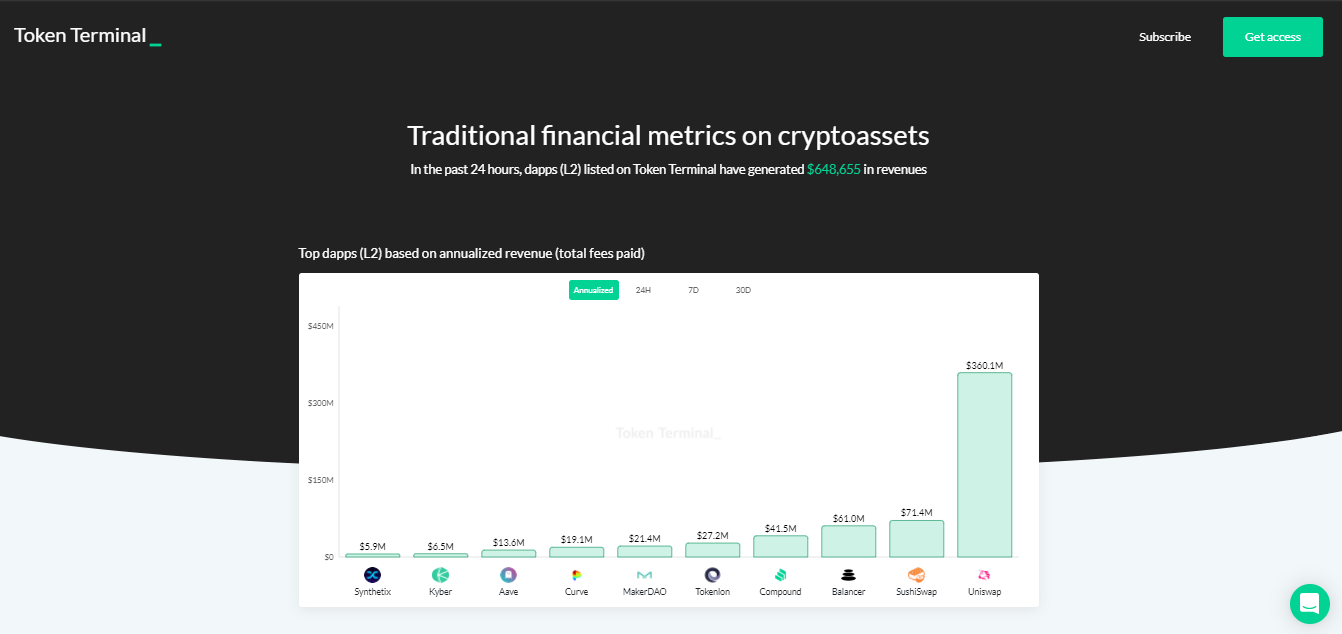This screenshot has width=1342, height=634.
Task: Click the Get access button
Action: 1273,37
